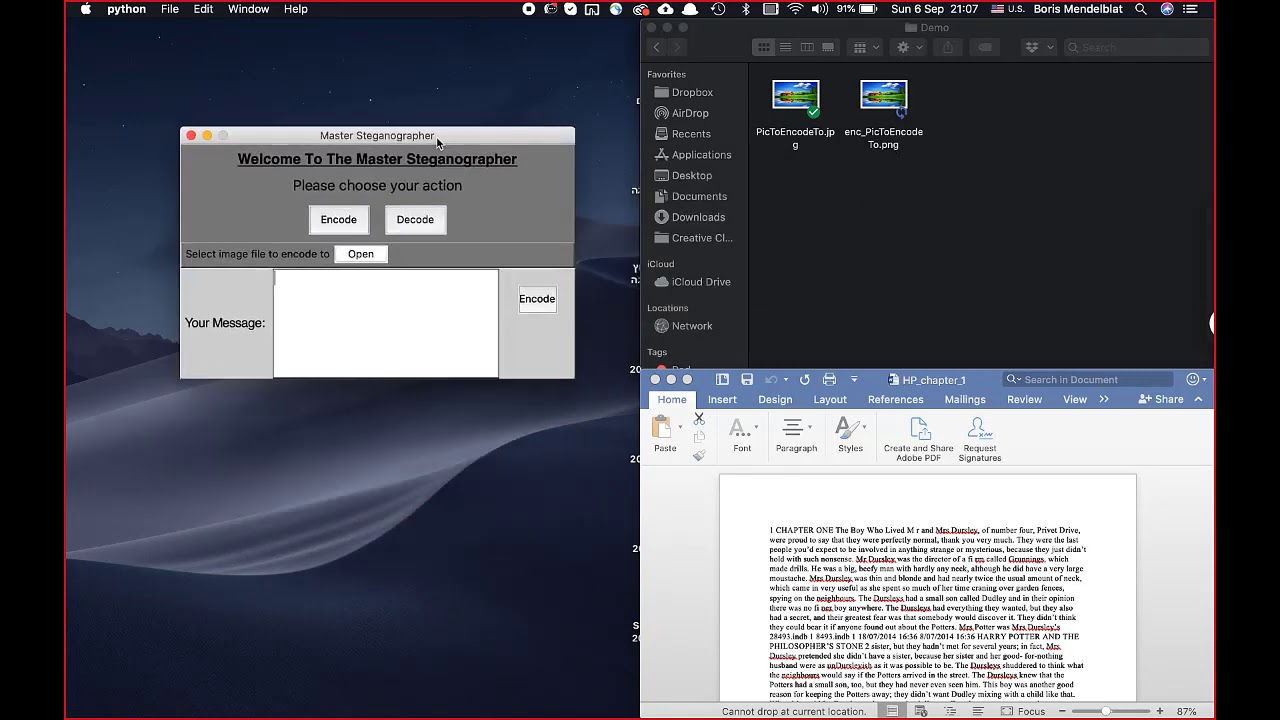Switch to the Insert ribbon tab
The width and height of the screenshot is (1280, 720).
click(722, 399)
